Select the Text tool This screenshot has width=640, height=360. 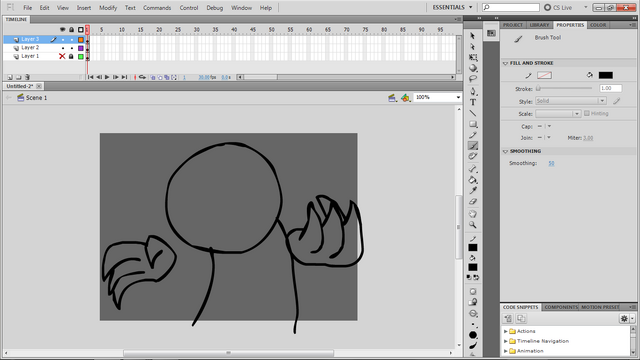[x=473, y=102]
